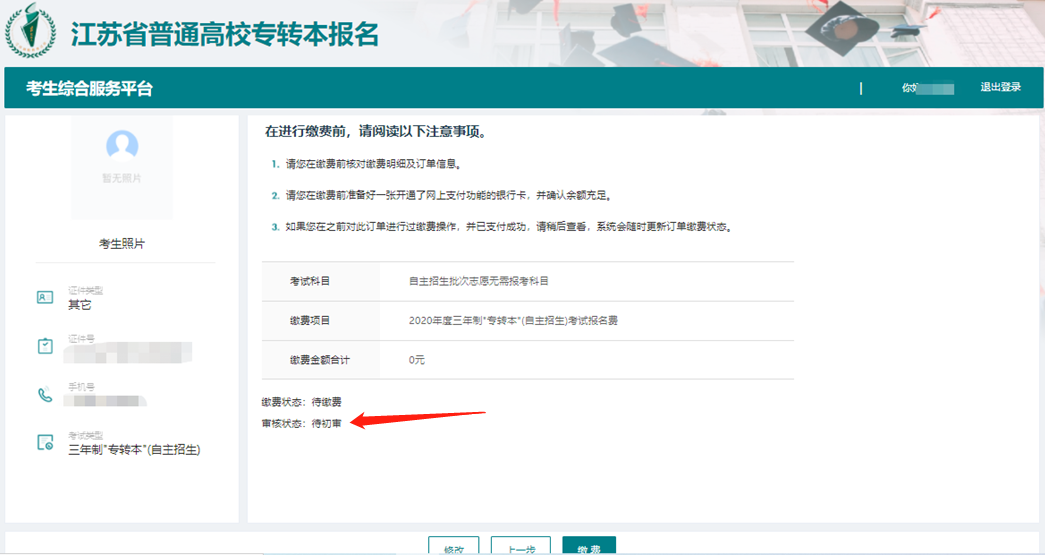The width and height of the screenshot is (1045, 557).
Task: Click the 上一步 previous step button
Action: coord(521,546)
